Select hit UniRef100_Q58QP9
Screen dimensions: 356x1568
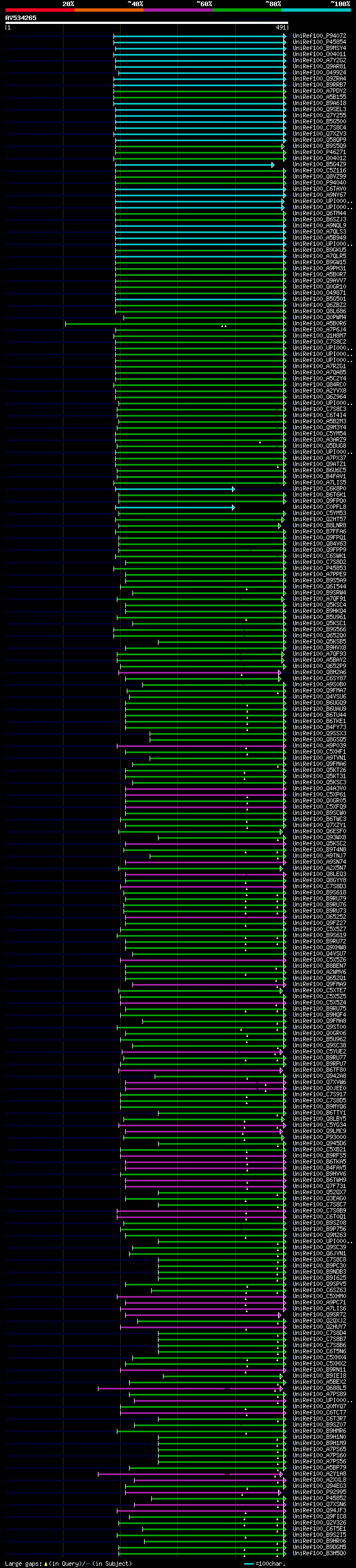(x=319, y=140)
